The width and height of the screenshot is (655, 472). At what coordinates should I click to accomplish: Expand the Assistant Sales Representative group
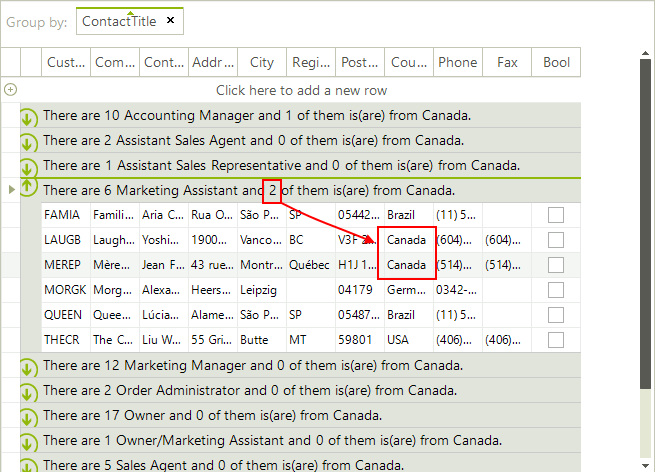28,167
